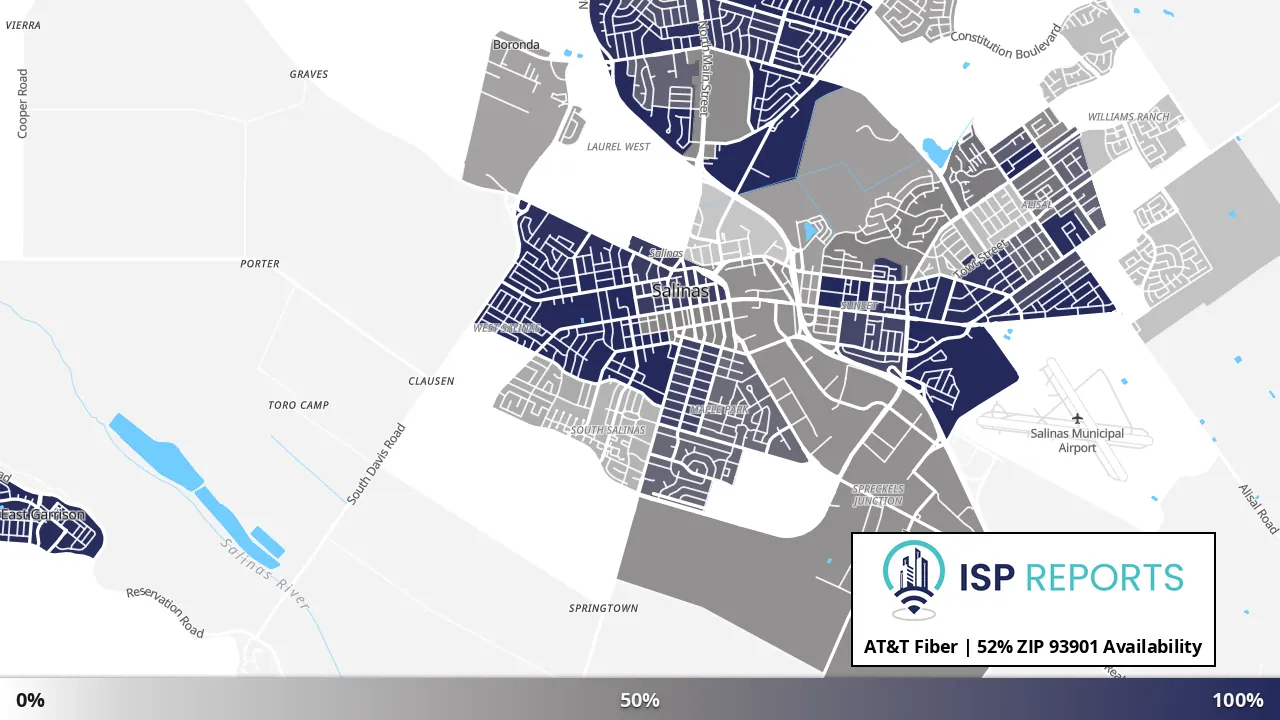Click the 'Cooper Road' label
This screenshot has width=1280, height=720.
coord(22,103)
